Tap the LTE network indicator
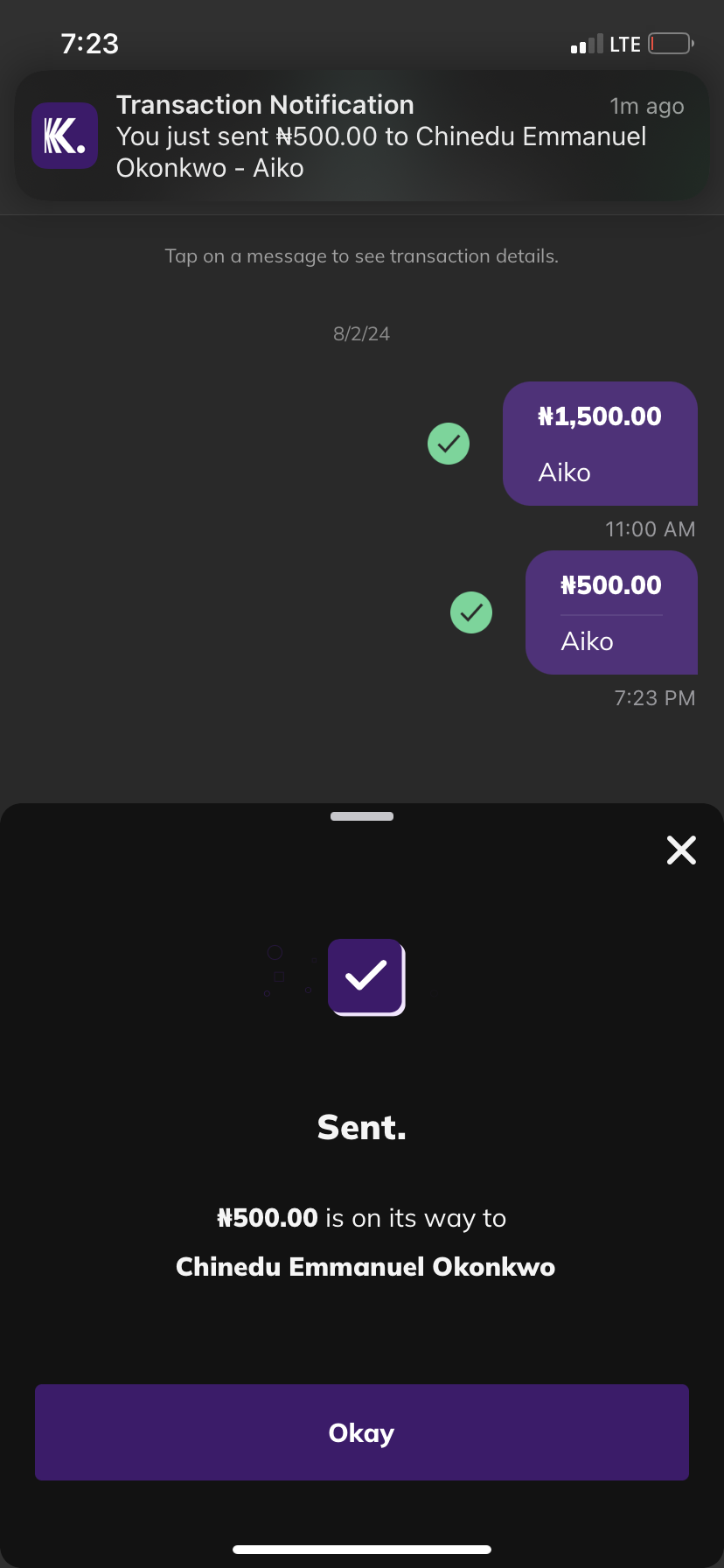Viewport: 724px width, 1568px height. coord(625,45)
